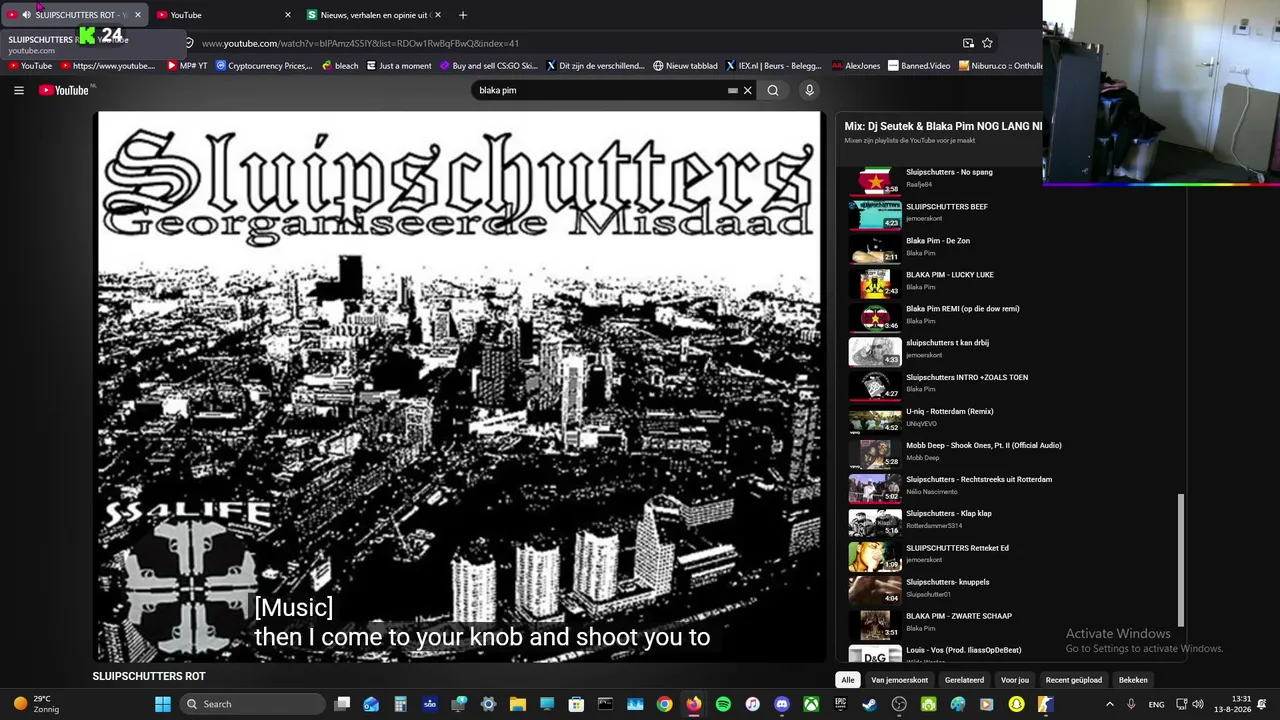Launch Steam from the taskbar
1280x720 pixels.
[869, 704]
